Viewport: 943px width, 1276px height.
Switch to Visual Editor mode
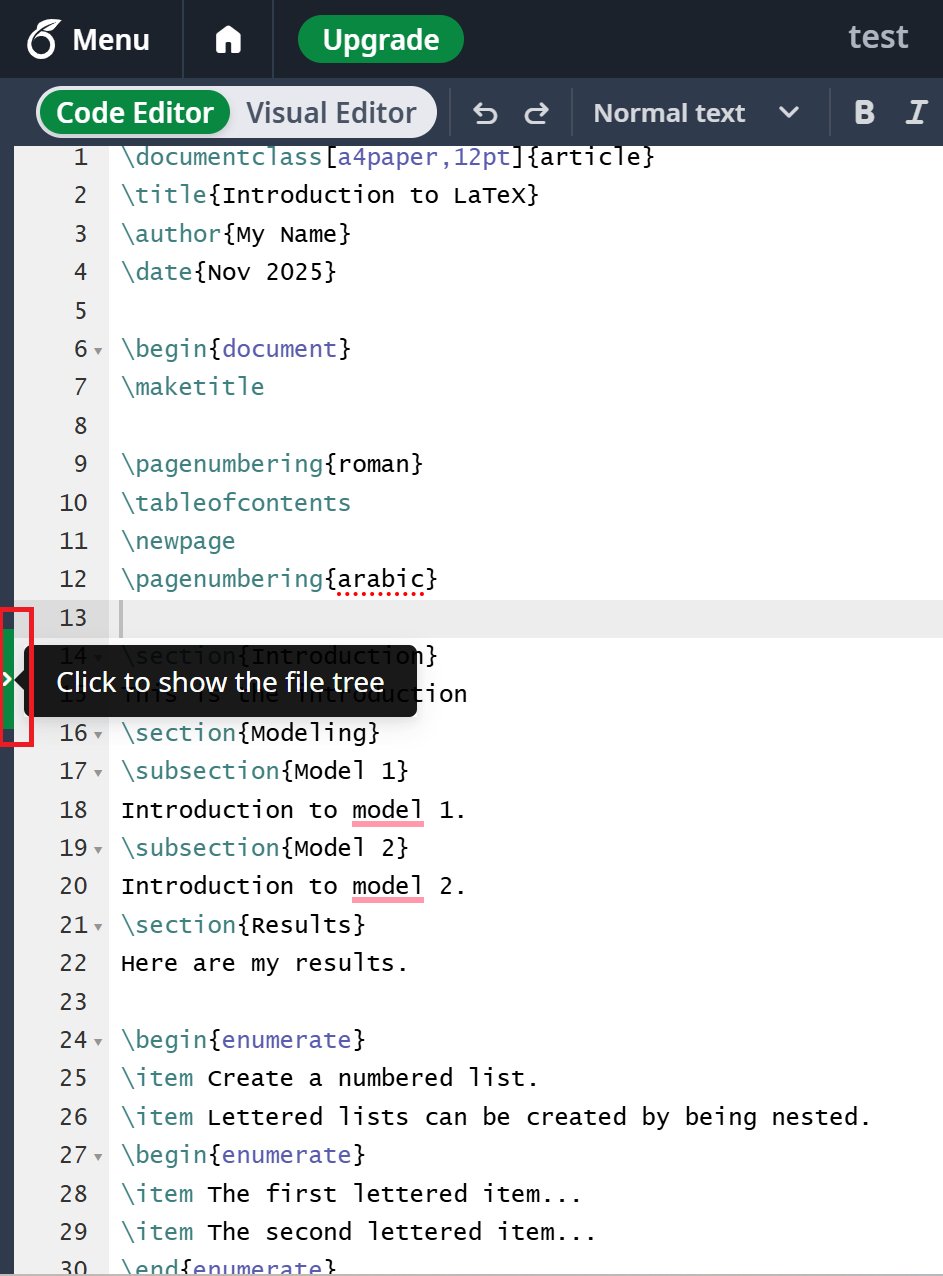click(x=331, y=113)
